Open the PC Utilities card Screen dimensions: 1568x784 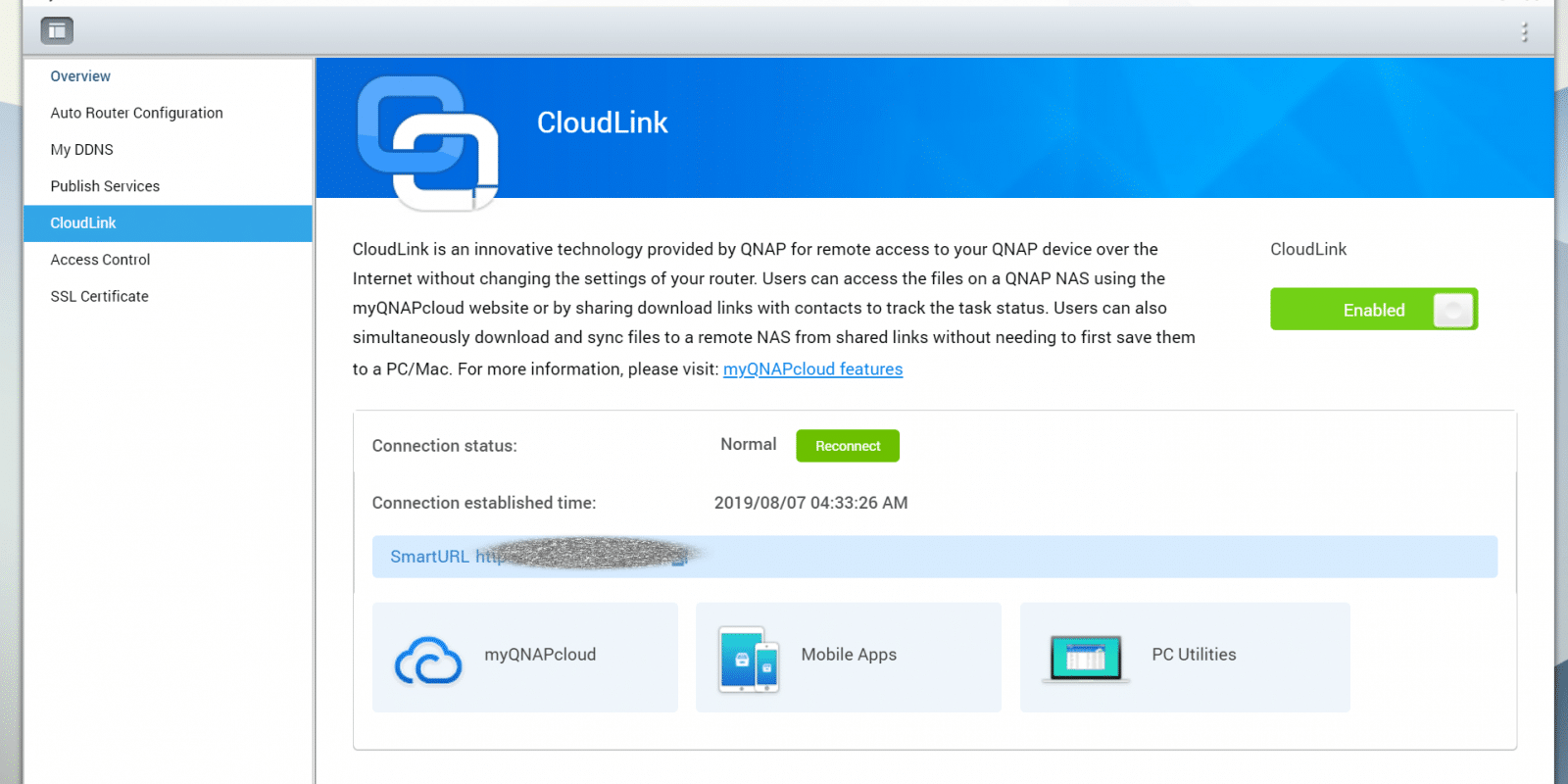1185,658
